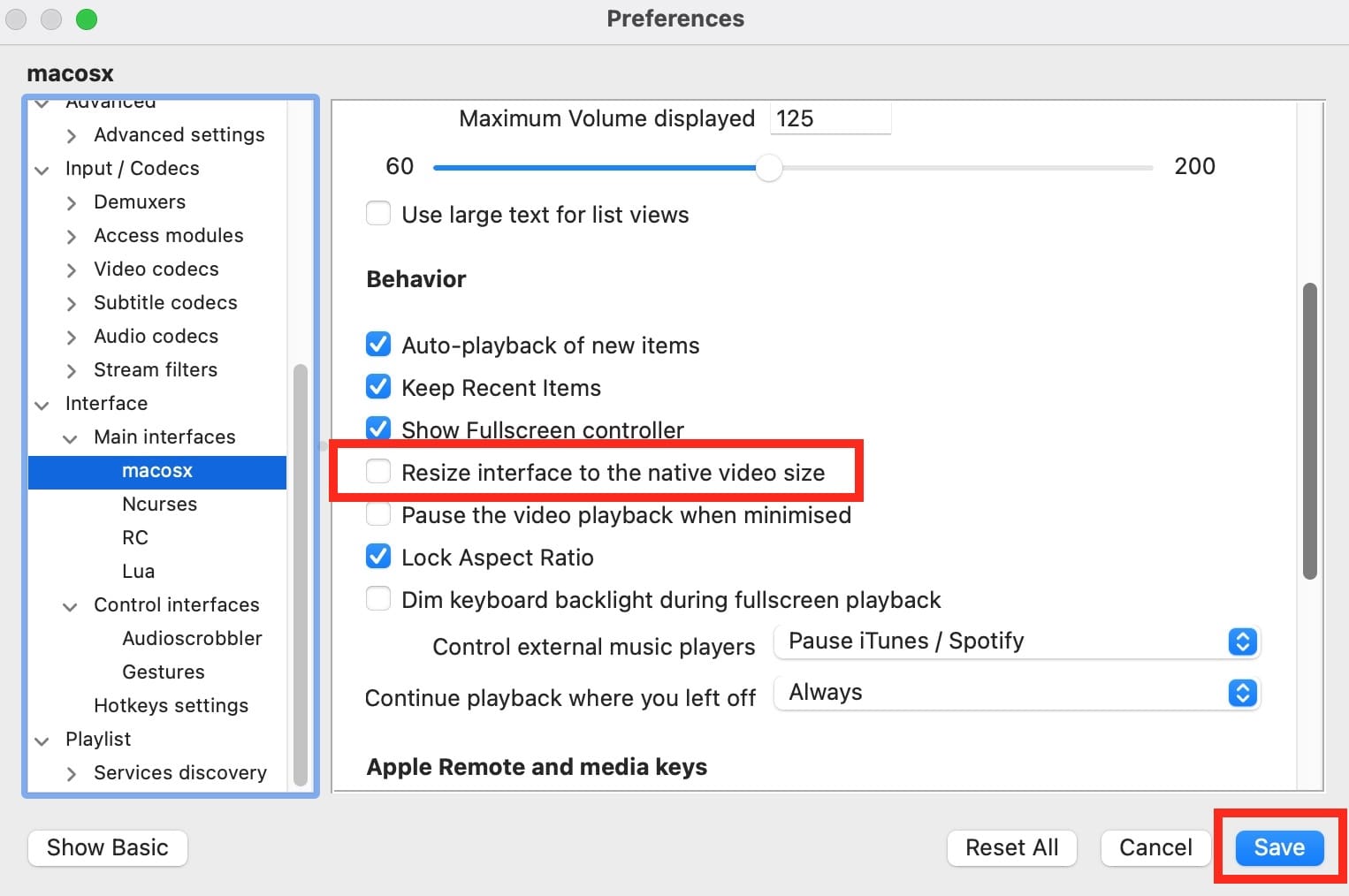Enable Pause the video playback when minimised
This screenshot has height=896, width=1349.
pyautogui.click(x=378, y=514)
